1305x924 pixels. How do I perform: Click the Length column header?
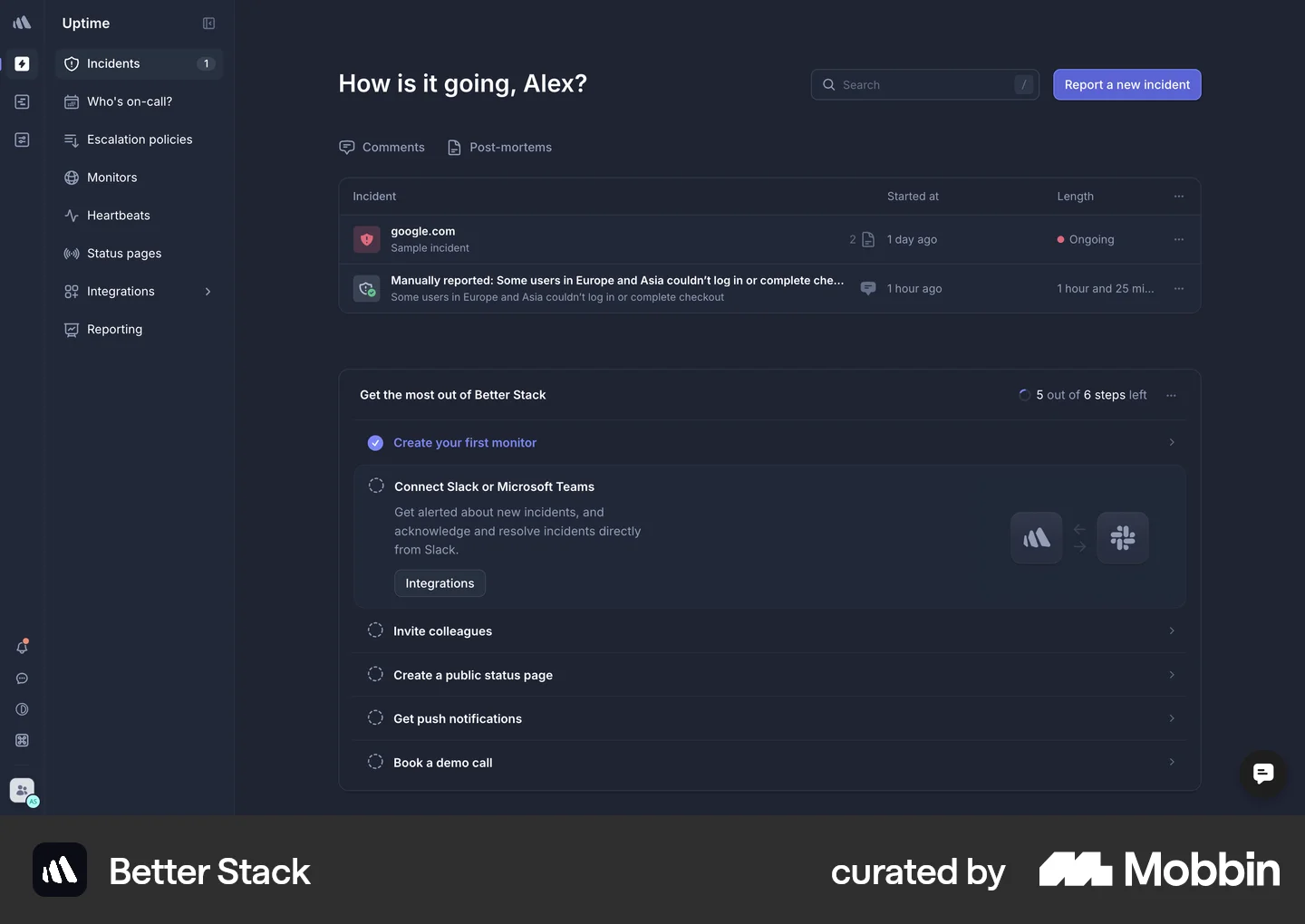(1075, 197)
